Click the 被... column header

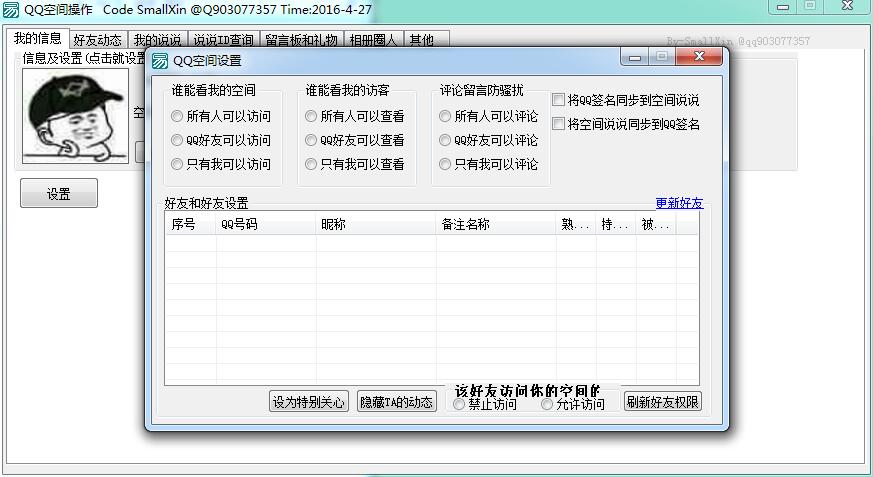(656, 224)
